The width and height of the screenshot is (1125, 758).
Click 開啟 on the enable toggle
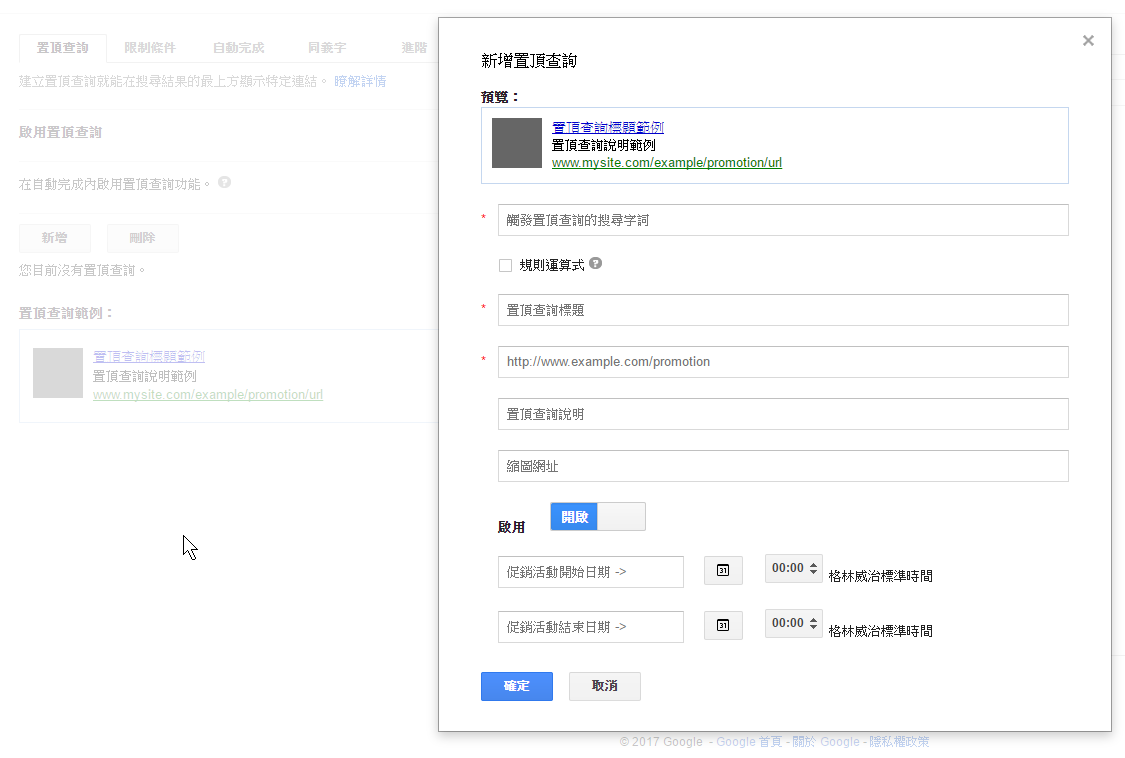click(573, 516)
